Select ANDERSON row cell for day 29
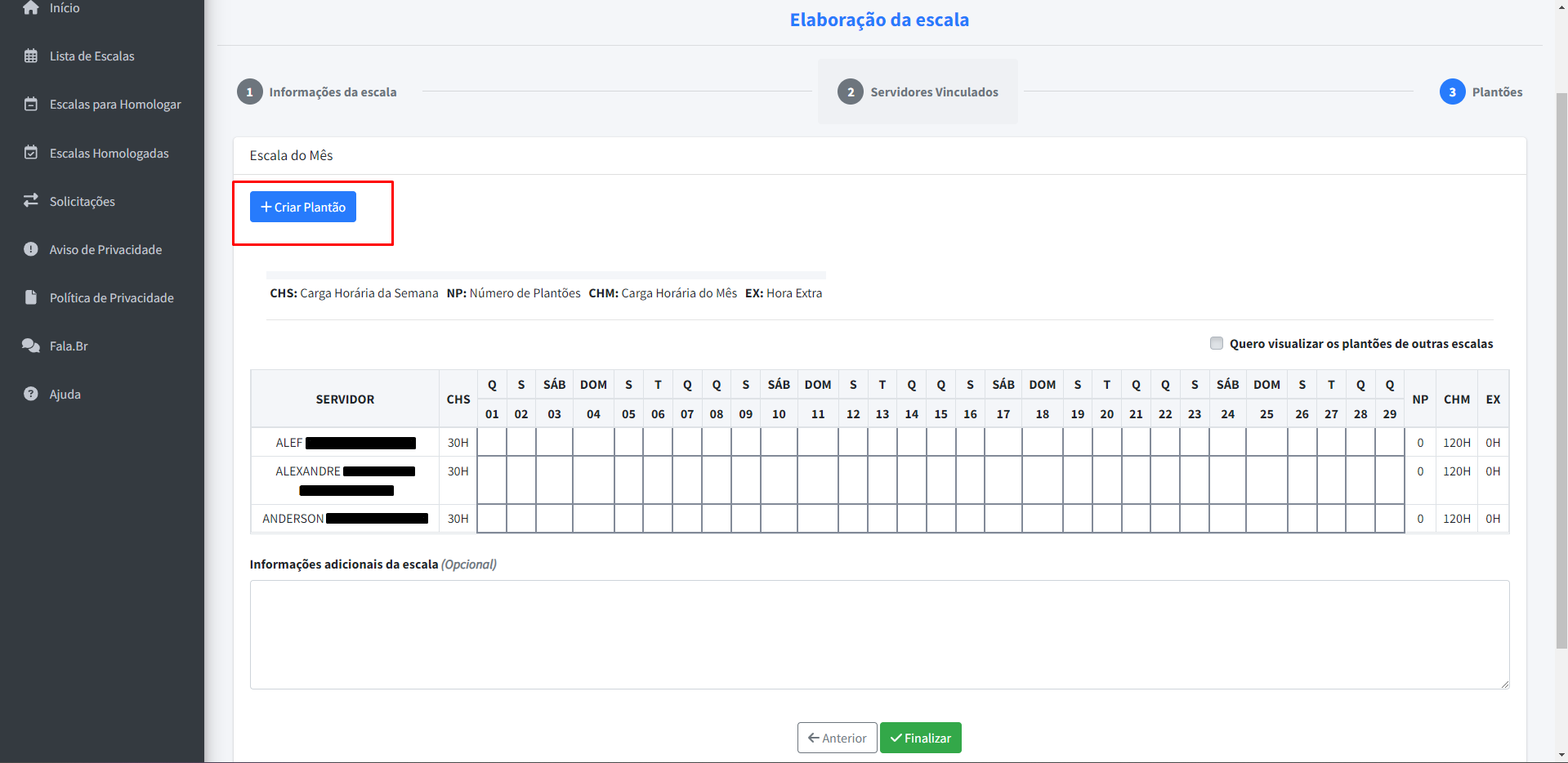This screenshot has width=1568, height=763. coord(1390,519)
